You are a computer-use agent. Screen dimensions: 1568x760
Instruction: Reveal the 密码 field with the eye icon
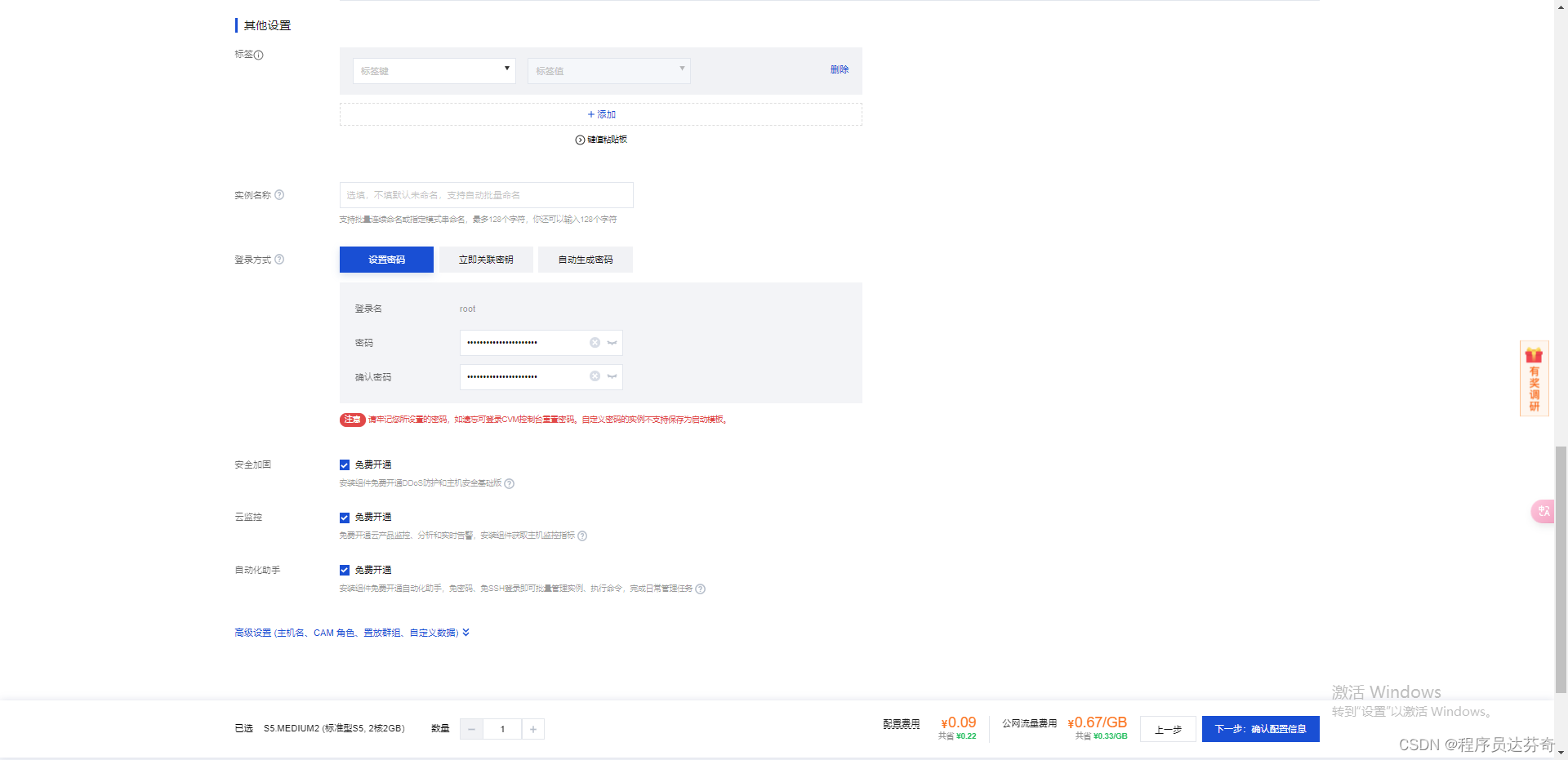coord(612,343)
